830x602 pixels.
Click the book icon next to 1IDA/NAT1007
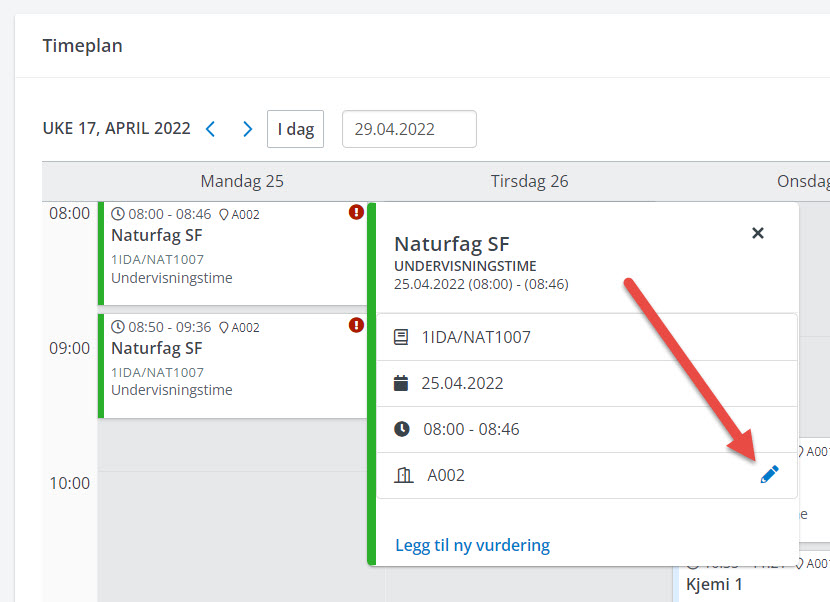point(402,338)
